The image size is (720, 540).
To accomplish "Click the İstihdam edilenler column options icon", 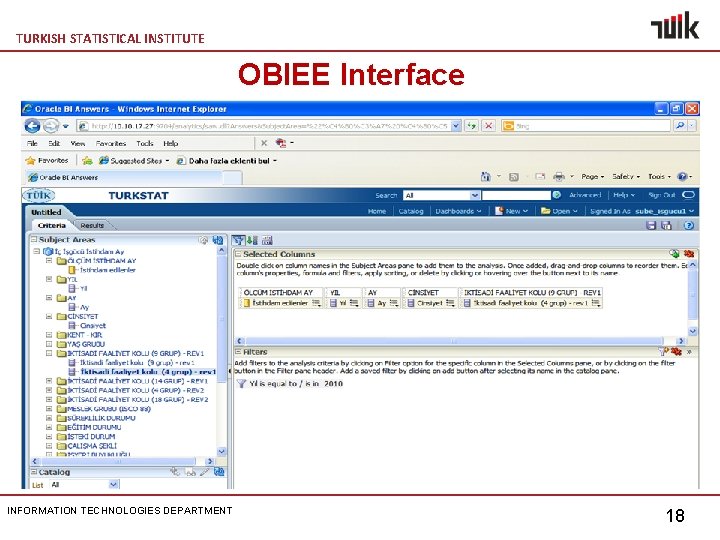I will (x=316, y=303).
